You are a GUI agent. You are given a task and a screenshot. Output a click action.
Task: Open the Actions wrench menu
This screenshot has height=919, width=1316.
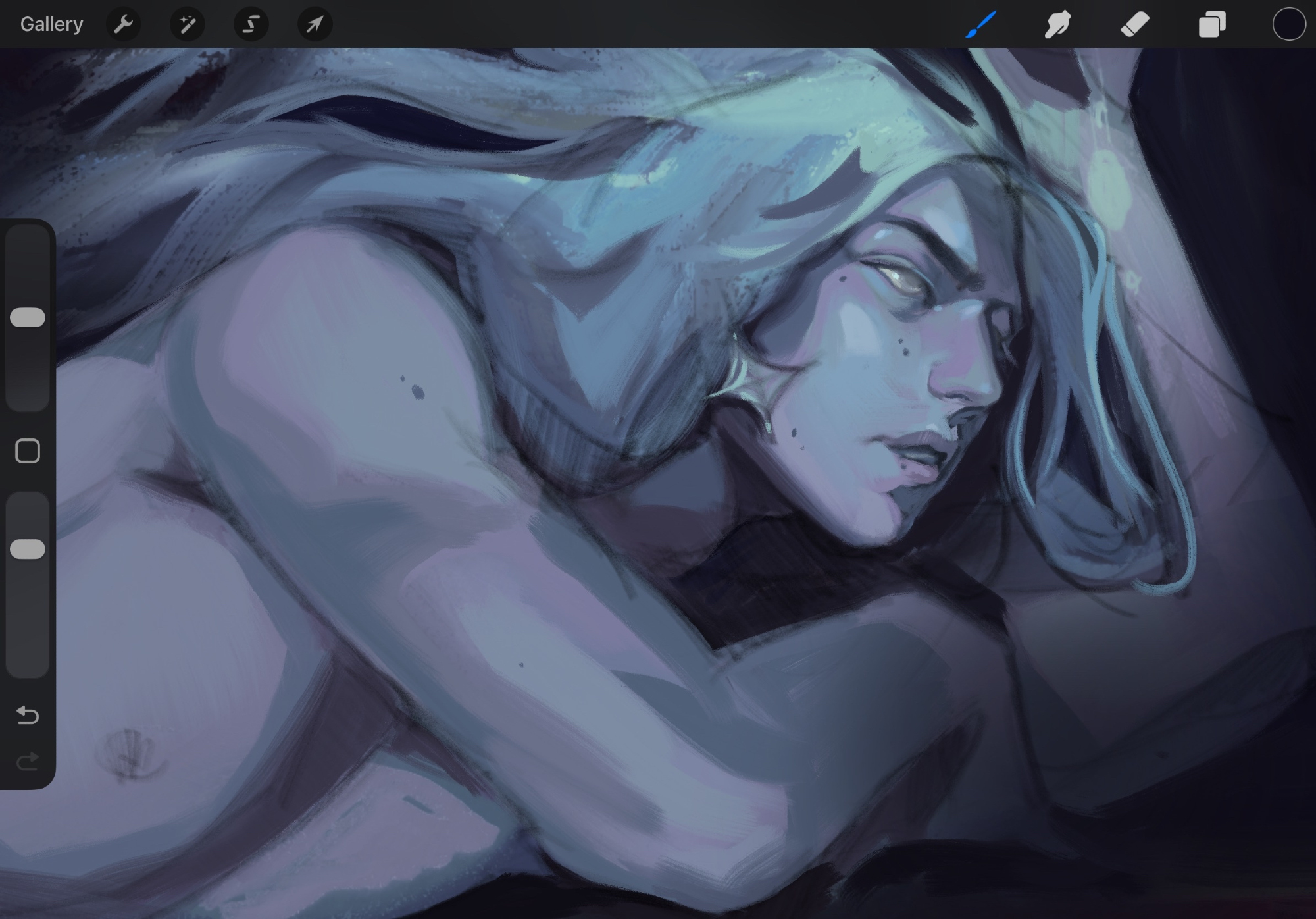pos(123,24)
